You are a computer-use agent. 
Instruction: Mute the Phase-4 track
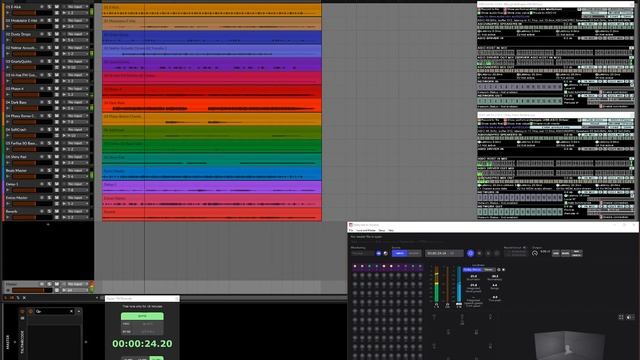[57, 89]
